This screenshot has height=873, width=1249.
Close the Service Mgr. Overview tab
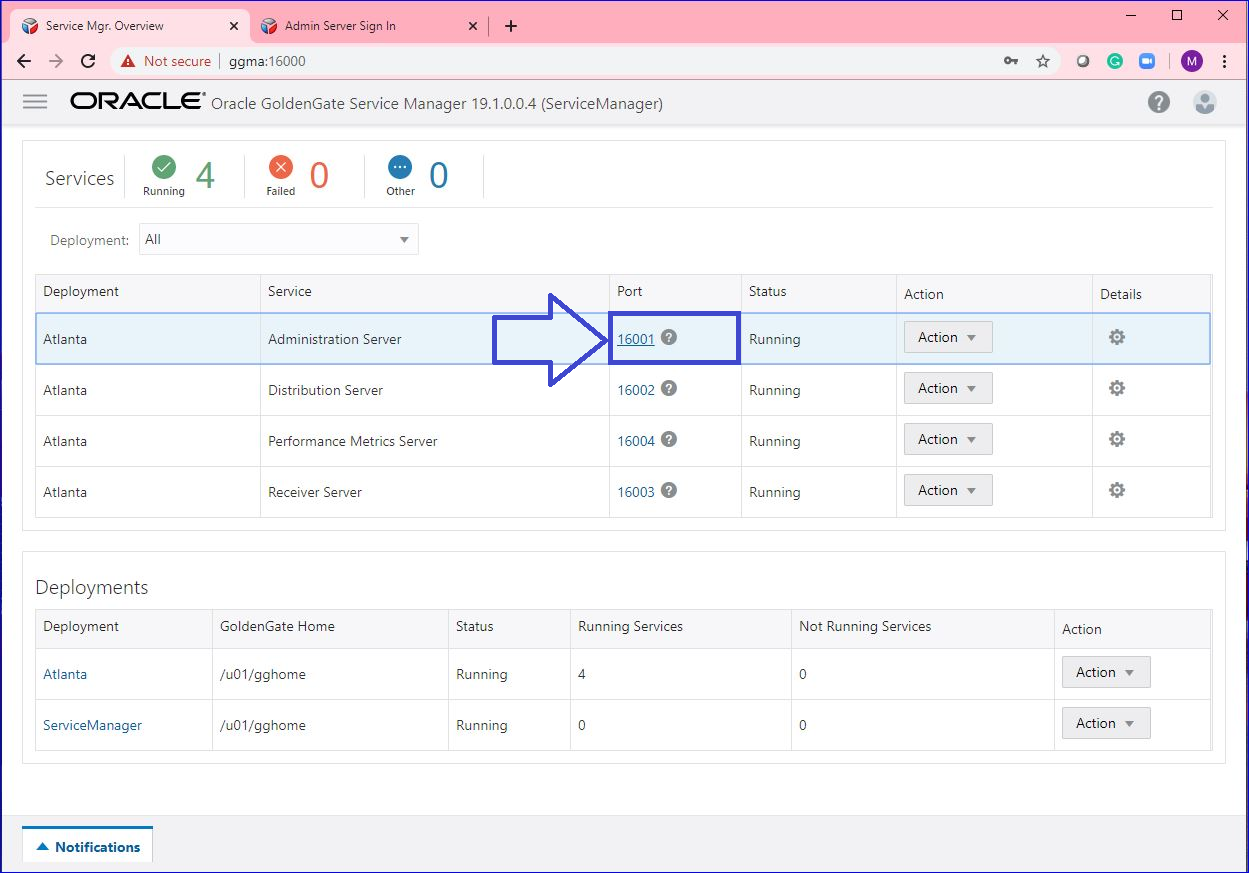[x=235, y=26]
